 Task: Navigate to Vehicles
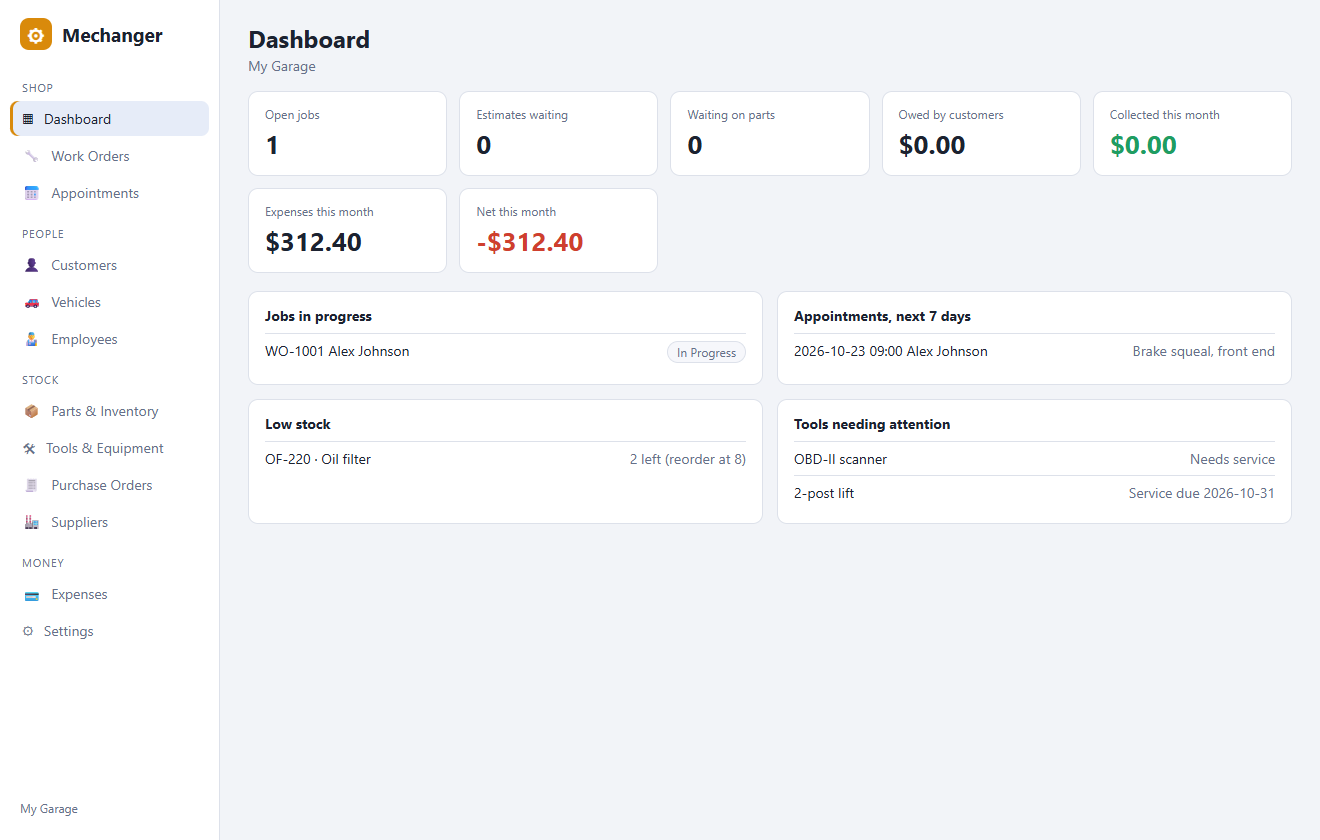[110, 302]
